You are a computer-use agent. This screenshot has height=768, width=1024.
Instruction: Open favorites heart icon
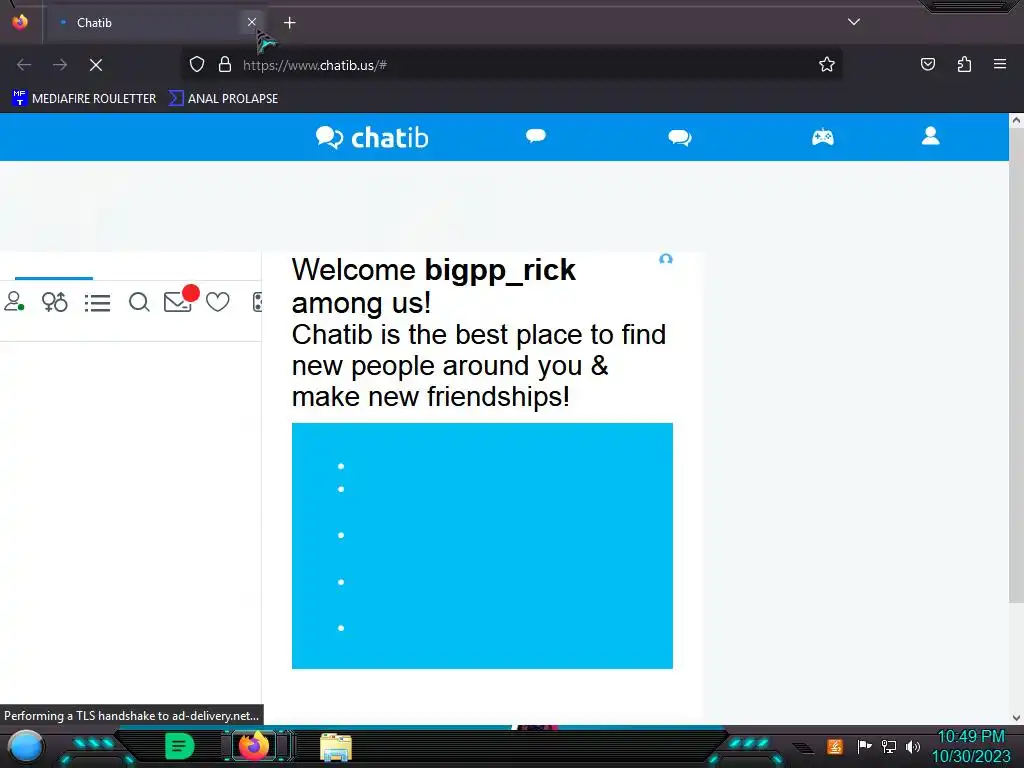[217, 302]
